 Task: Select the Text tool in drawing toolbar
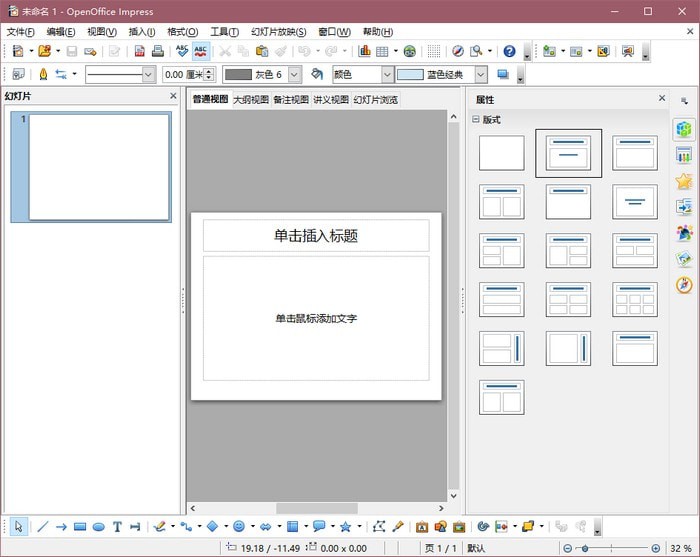point(117,527)
